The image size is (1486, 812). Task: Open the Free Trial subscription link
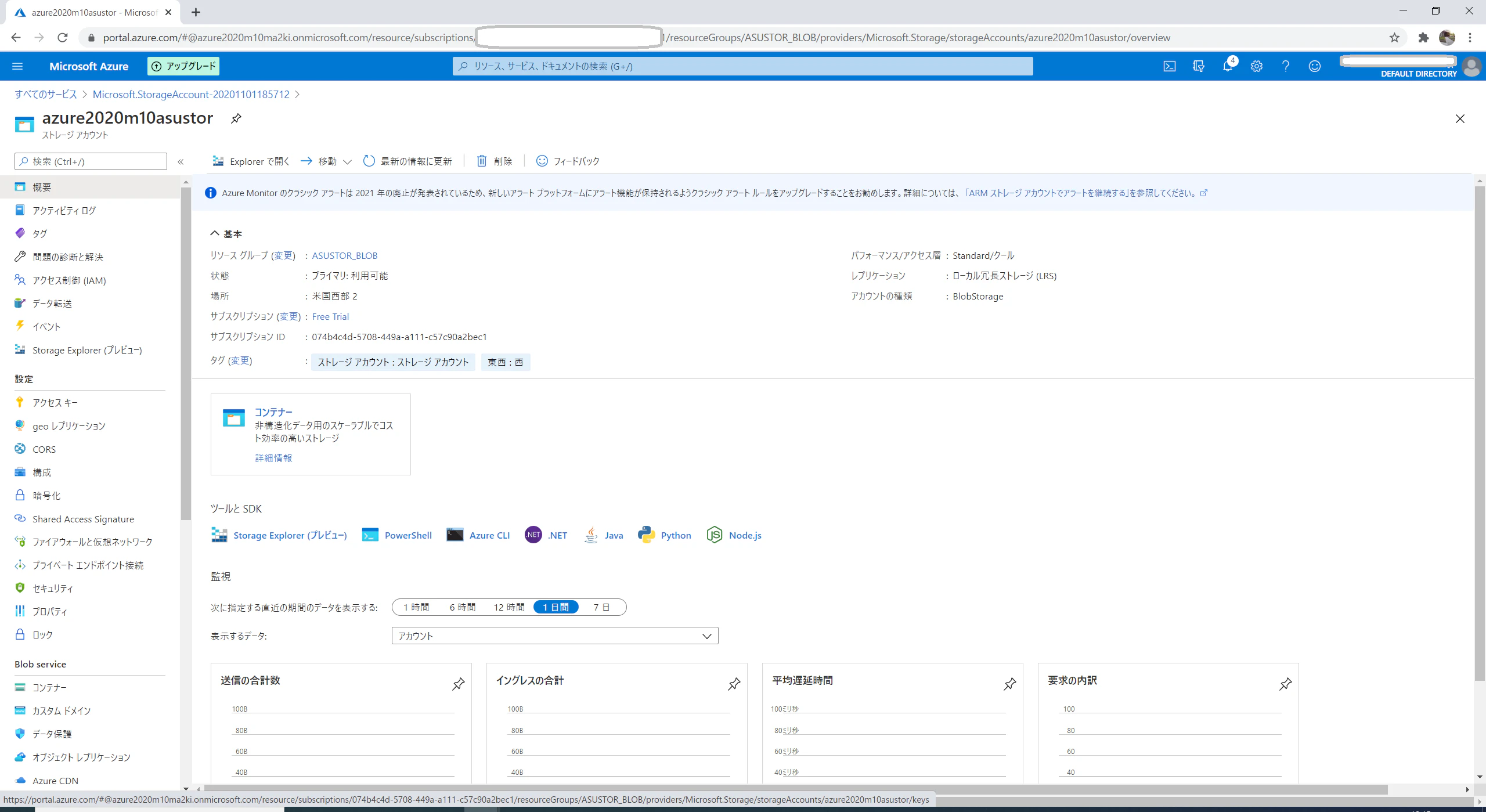[x=330, y=316]
